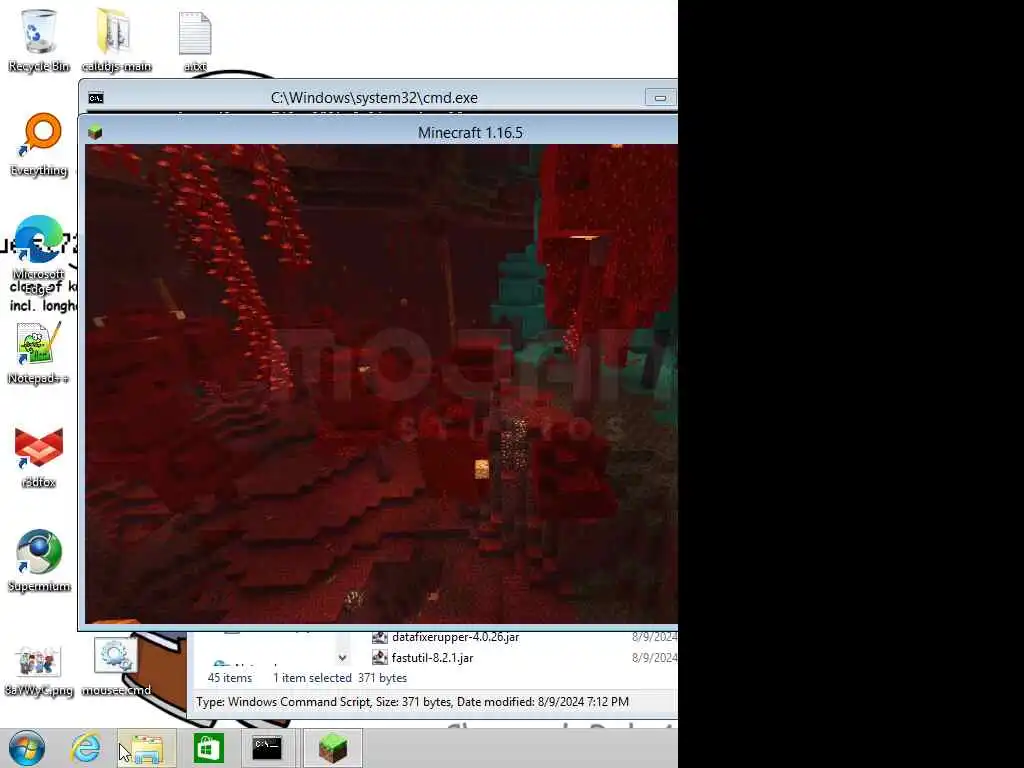Viewport: 1024px width, 768px height.
Task: Open Internet Explorer from the taskbar
Action: point(86,748)
